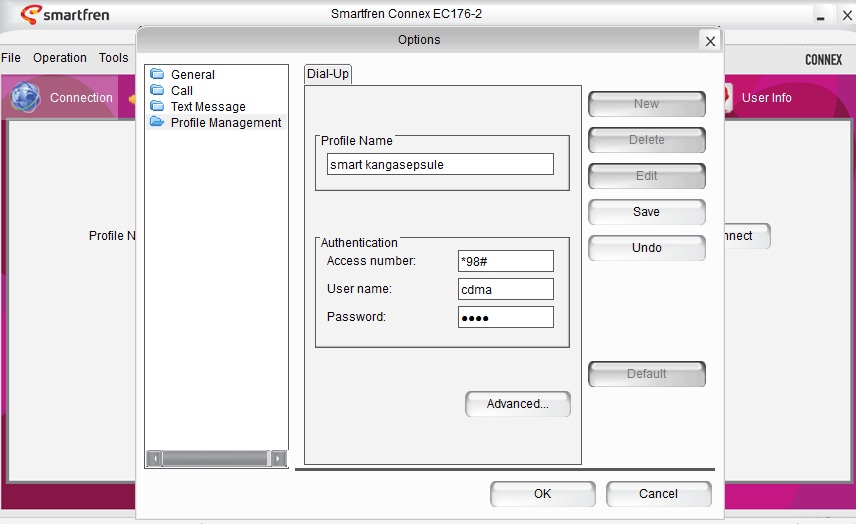Click the open Profile Management folder icon
Screen dimensions: 856x524
click(157, 122)
